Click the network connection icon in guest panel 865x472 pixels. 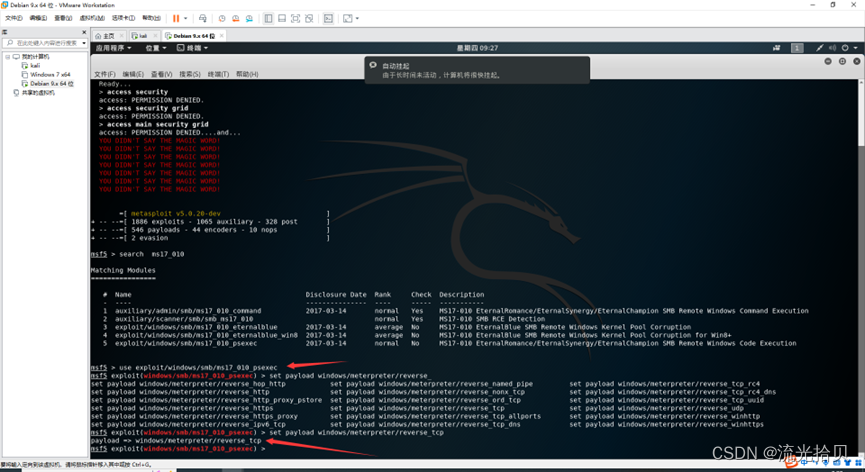click(x=820, y=48)
